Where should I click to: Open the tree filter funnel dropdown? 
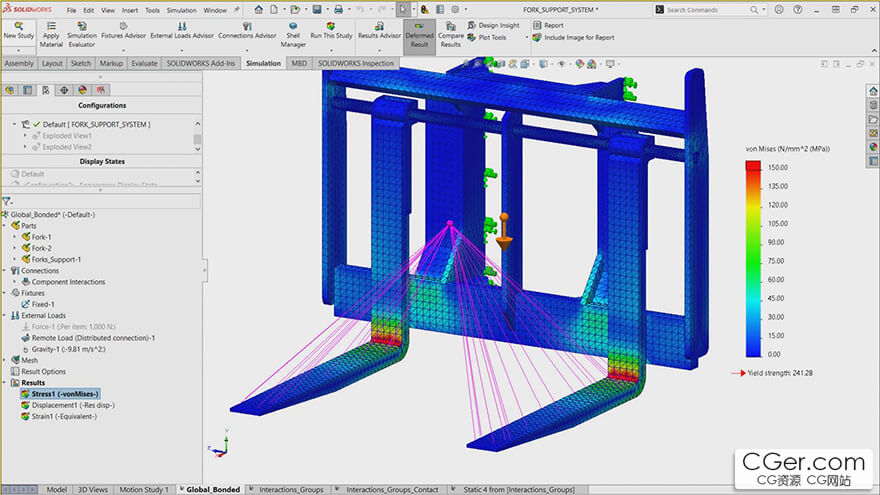coord(7,201)
